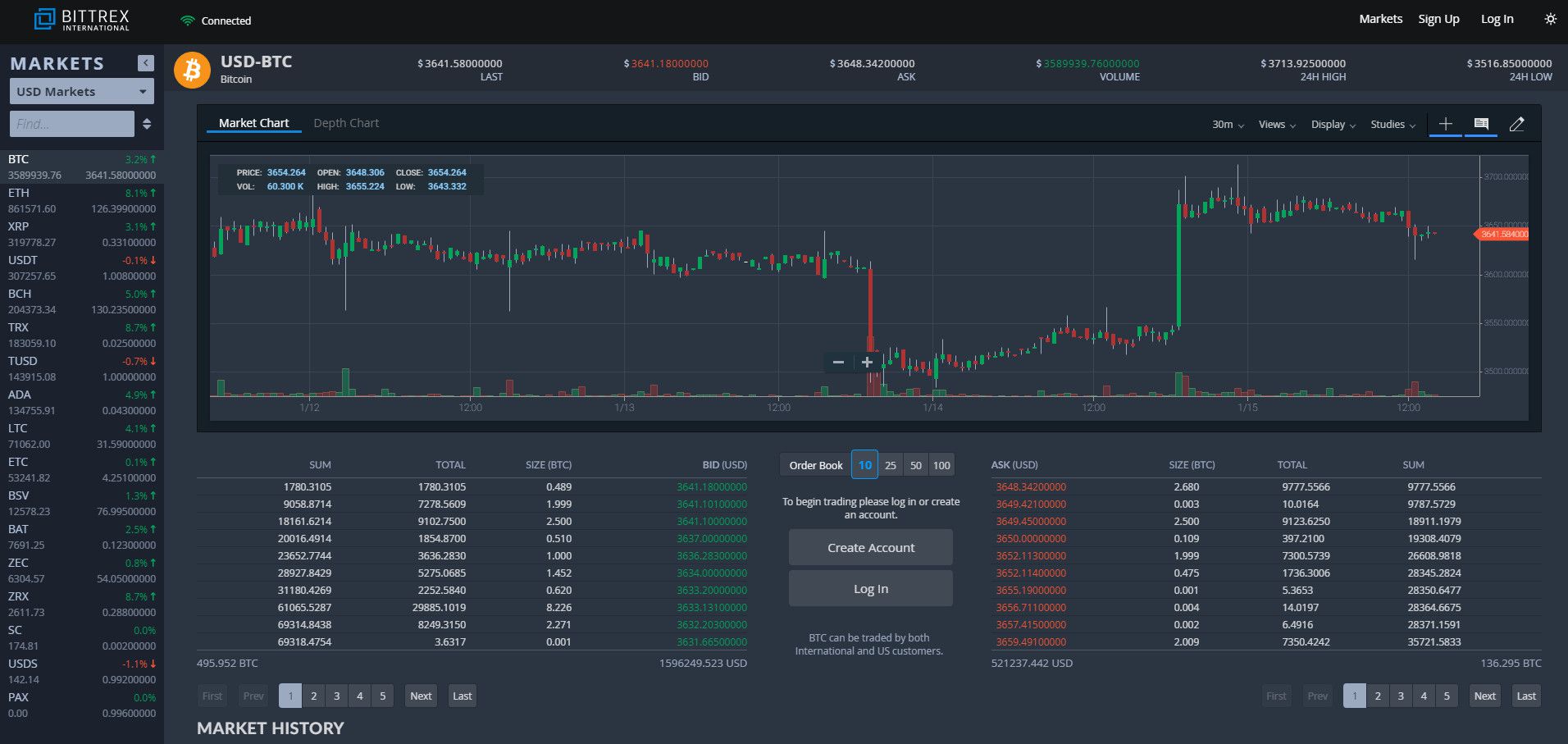Open the Views dropdown
This screenshot has width=1568, height=744.
point(1277,125)
